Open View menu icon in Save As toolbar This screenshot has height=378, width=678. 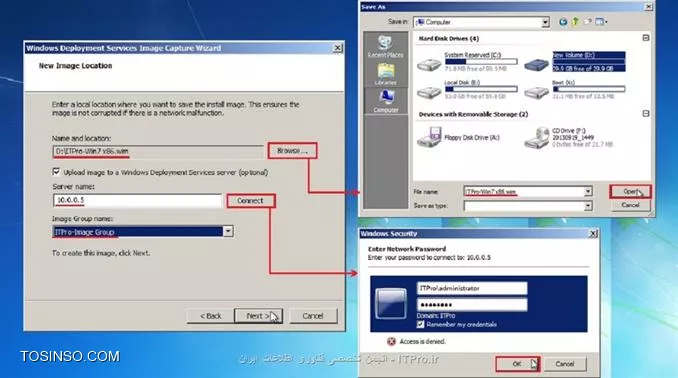(601, 22)
